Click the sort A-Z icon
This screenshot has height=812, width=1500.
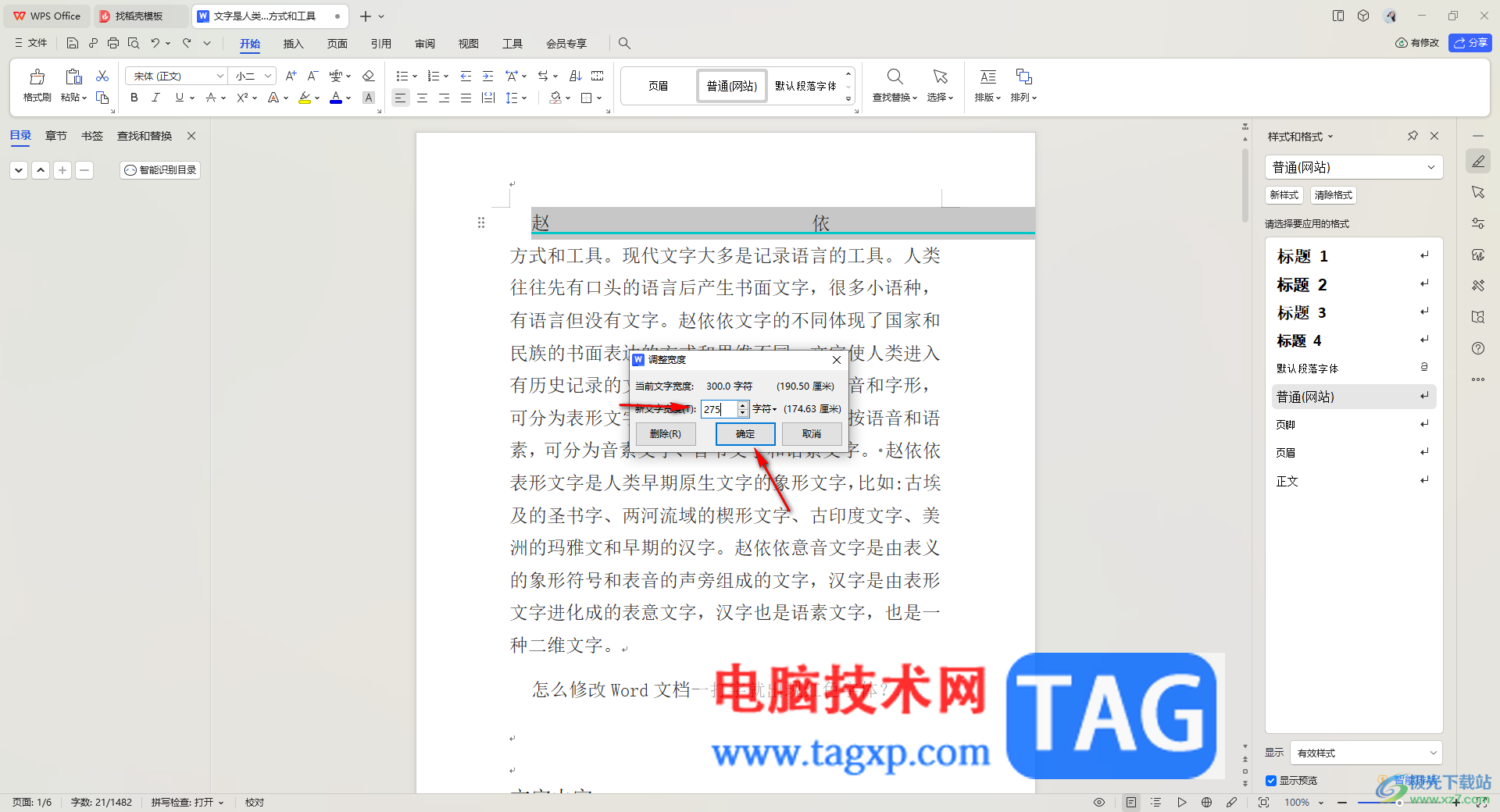coord(576,76)
